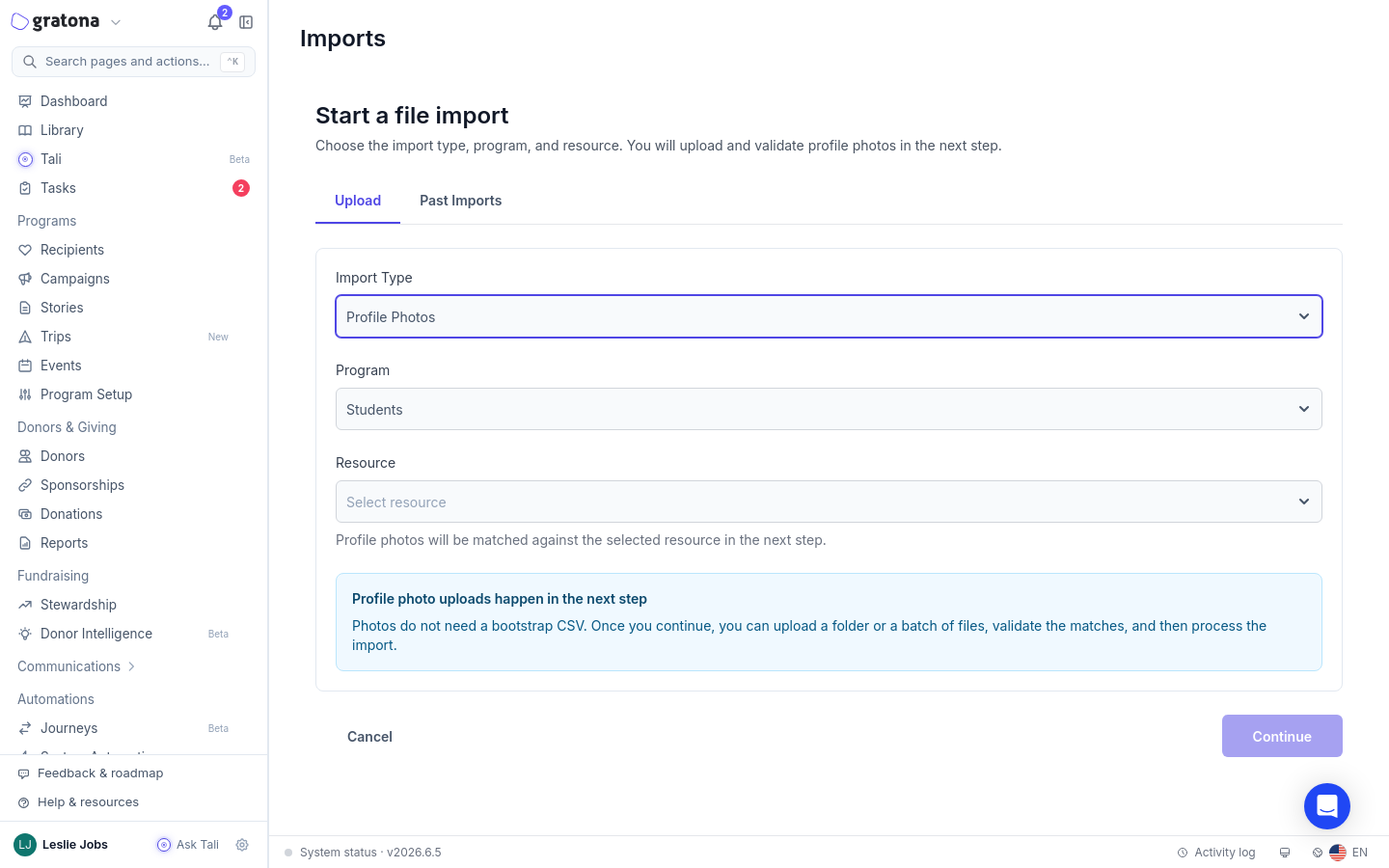Click the Continue button
Viewport: 1389px width, 868px height.
[1282, 736]
